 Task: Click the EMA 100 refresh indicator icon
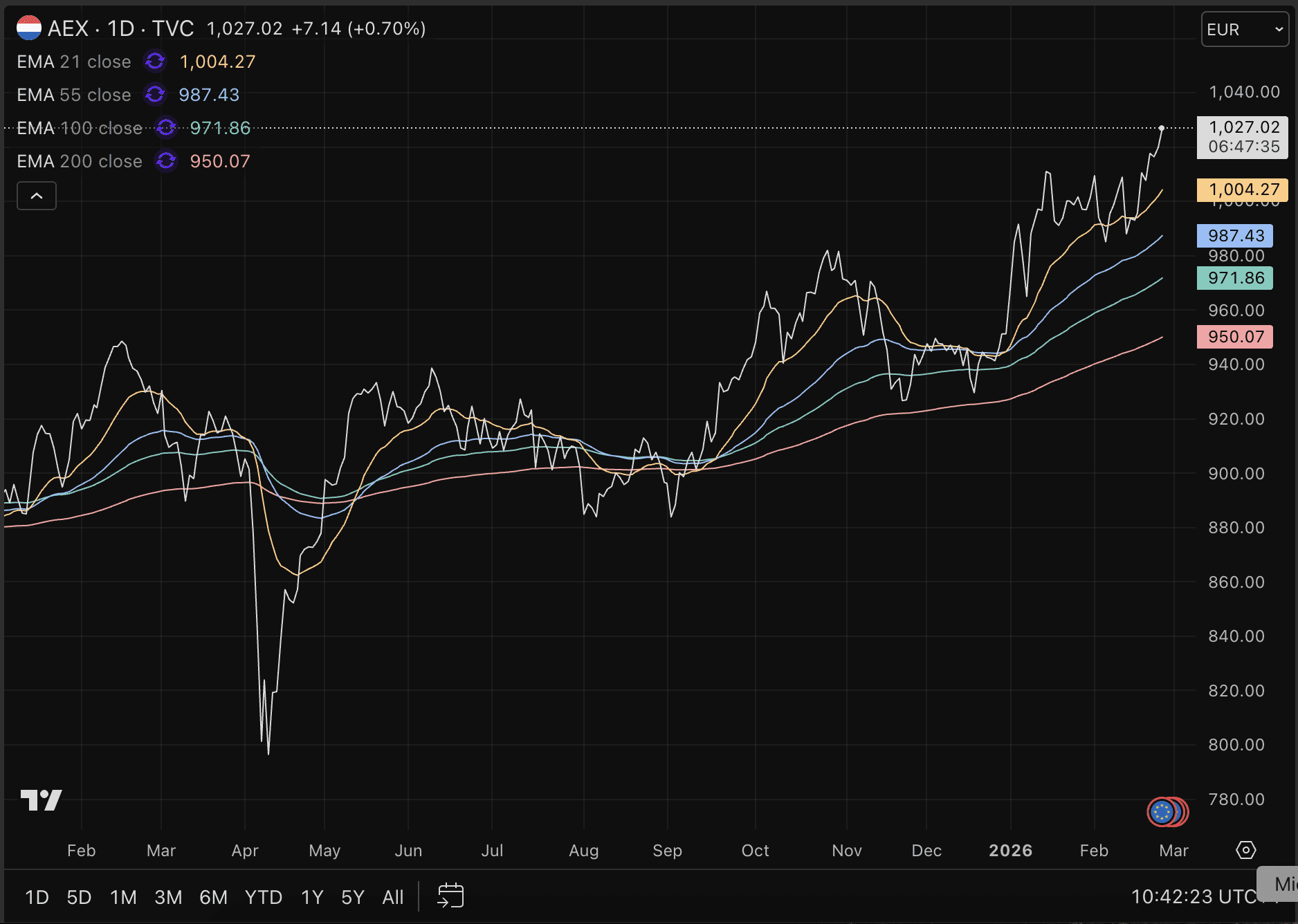[x=166, y=128]
